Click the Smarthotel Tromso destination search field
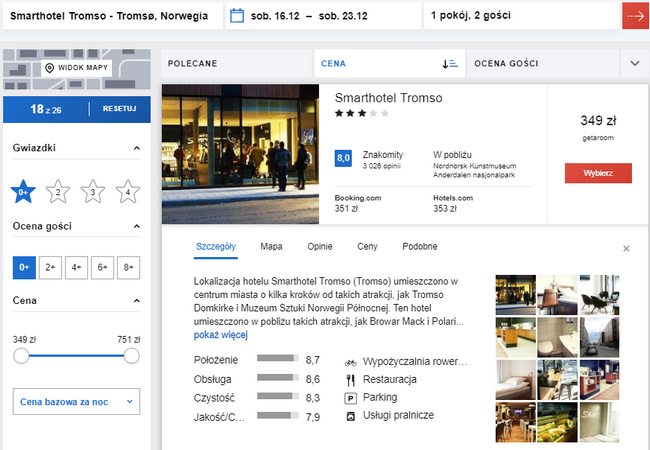650x450 pixels. (112, 16)
